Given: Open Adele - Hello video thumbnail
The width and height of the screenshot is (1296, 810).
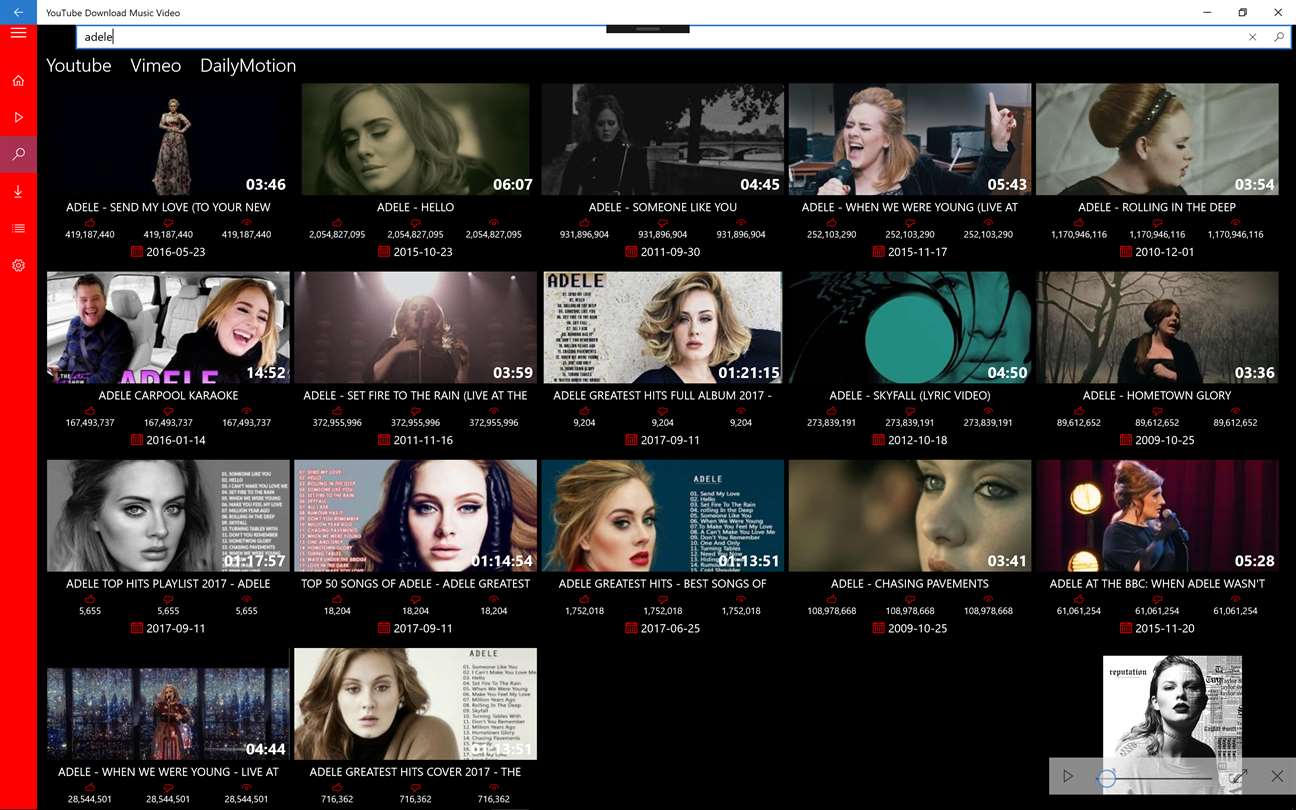Looking at the screenshot, I should pos(415,139).
